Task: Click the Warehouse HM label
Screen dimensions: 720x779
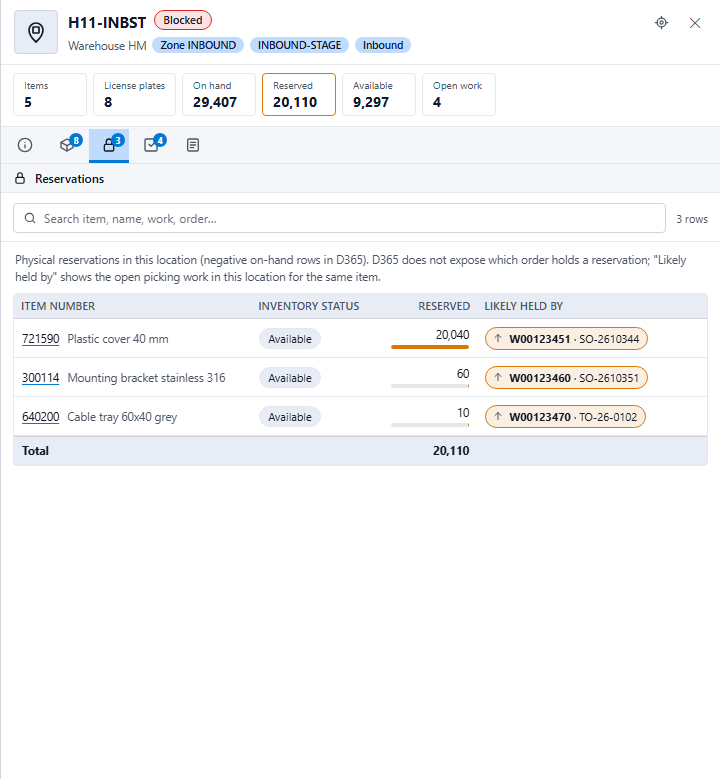Action: click(x=107, y=46)
